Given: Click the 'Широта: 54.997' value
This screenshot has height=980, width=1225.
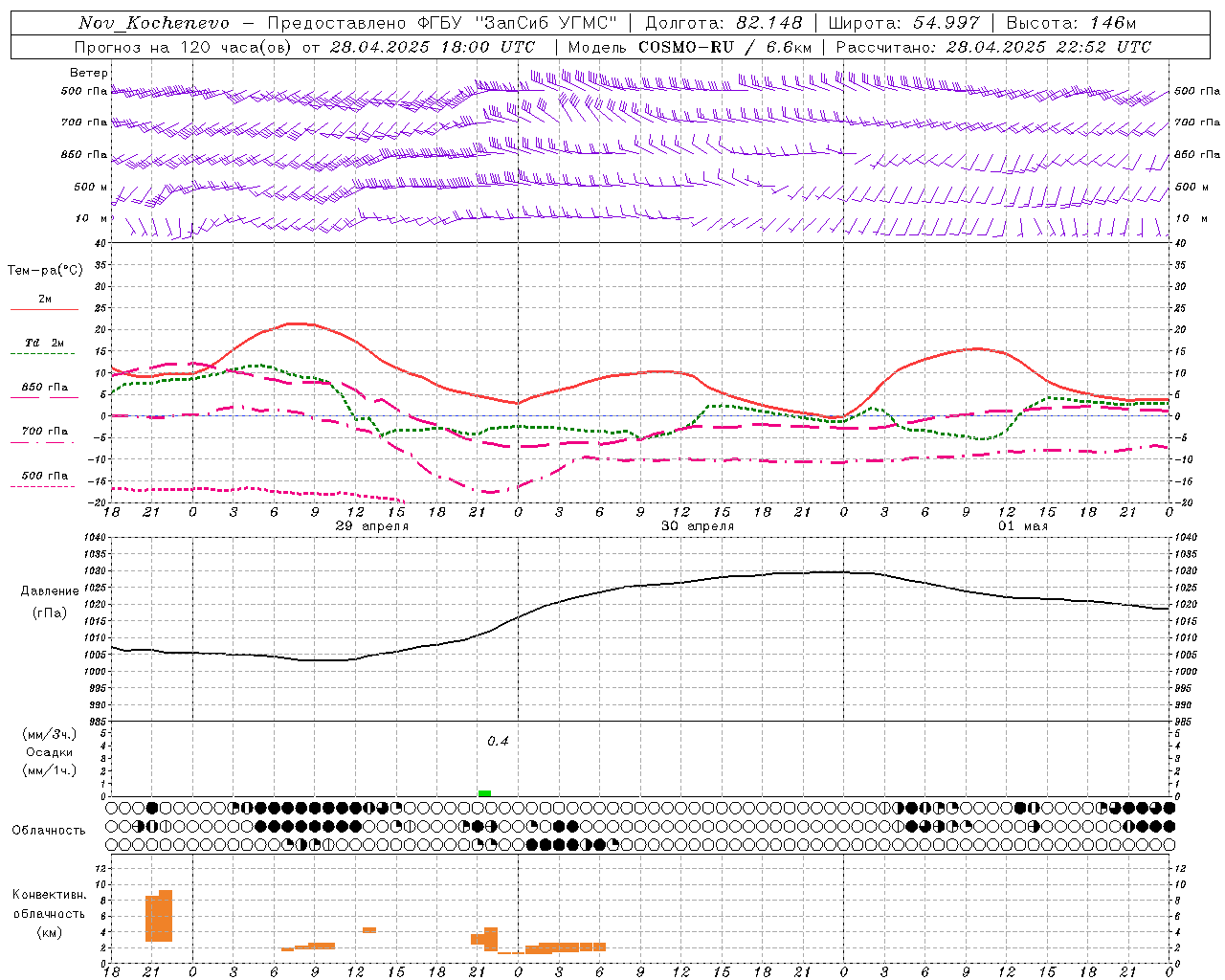Looking at the screenshot, I should [x=903, y=23].
